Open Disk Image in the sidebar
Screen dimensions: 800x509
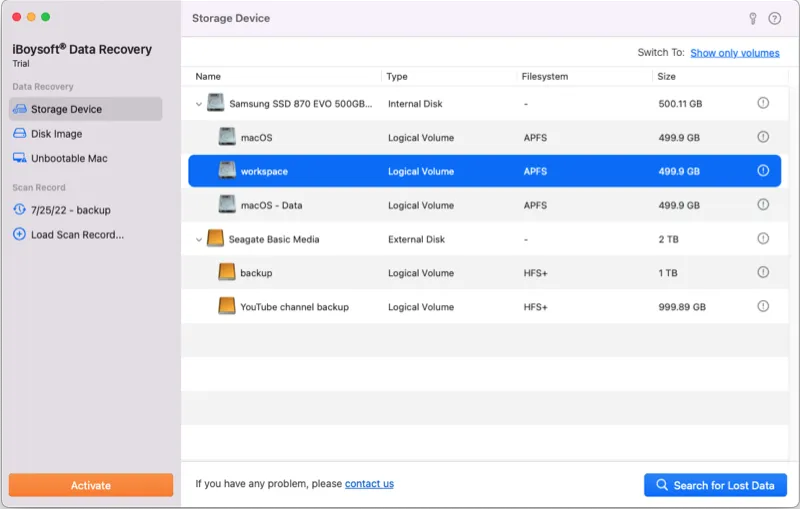pyautogui.click(x=56, y=134)
